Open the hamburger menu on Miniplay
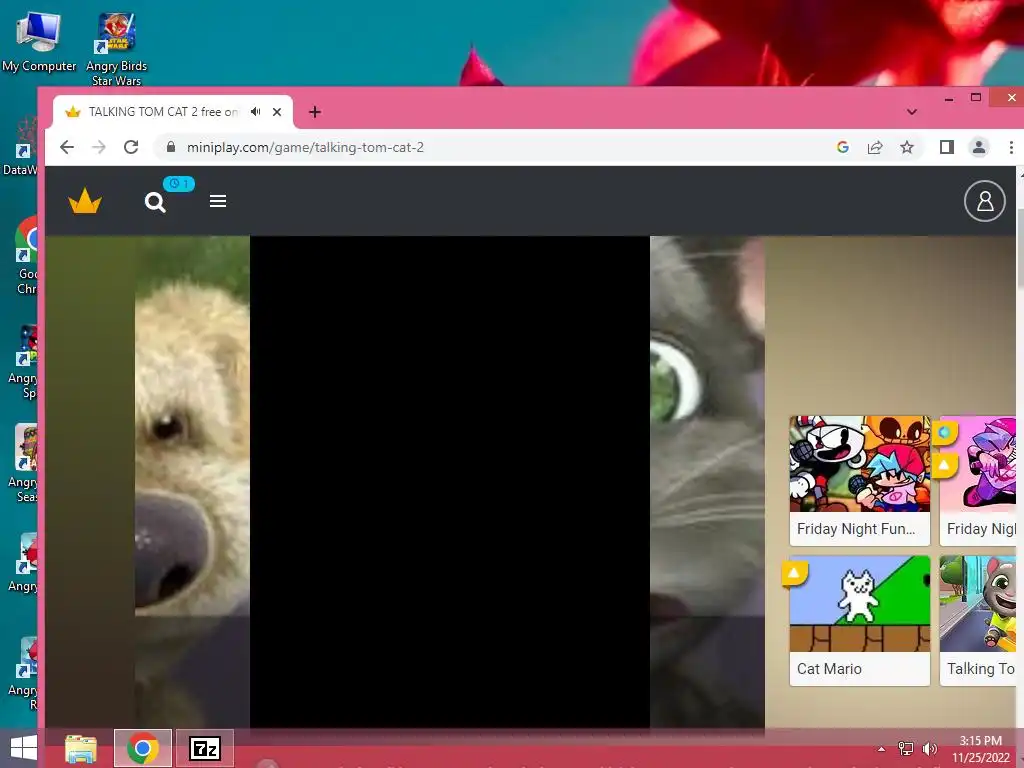The image size is (1024, 768). 218,201
